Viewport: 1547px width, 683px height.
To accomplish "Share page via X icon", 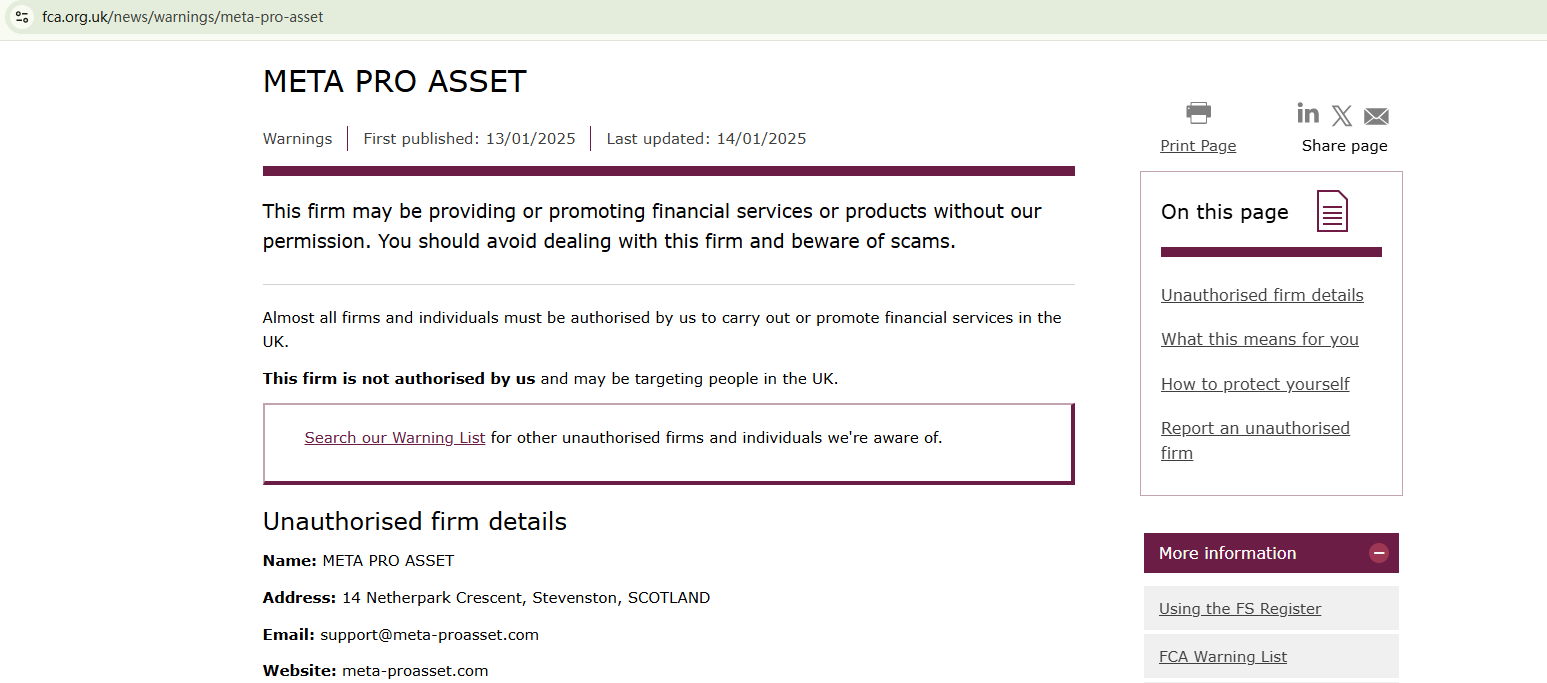I will (1342, 116).
